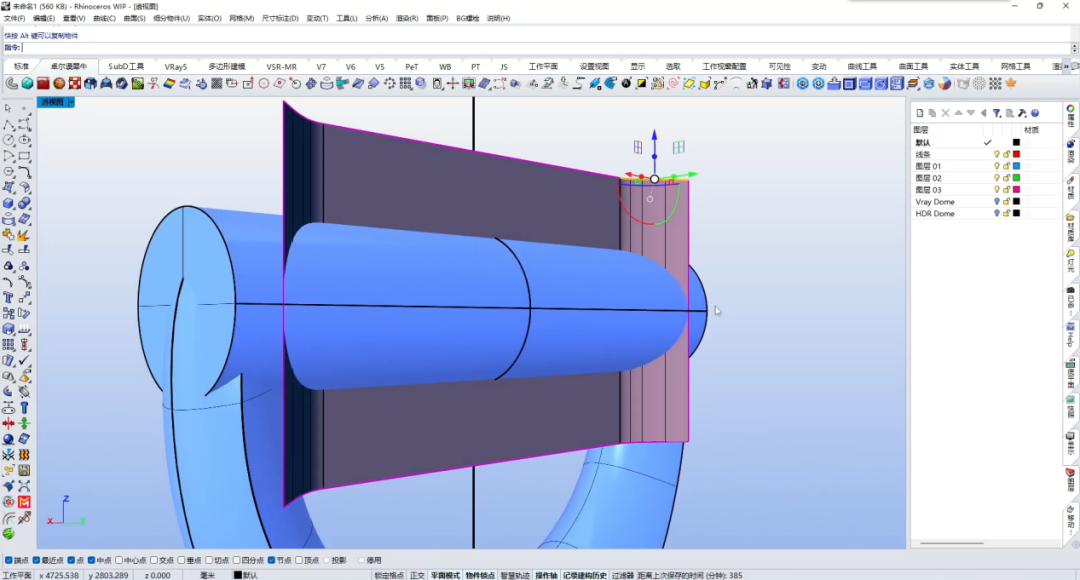Click move layer up arrow icon
Image resolution: width=1080 pixels, height=580 pixels.
[958, 113]
